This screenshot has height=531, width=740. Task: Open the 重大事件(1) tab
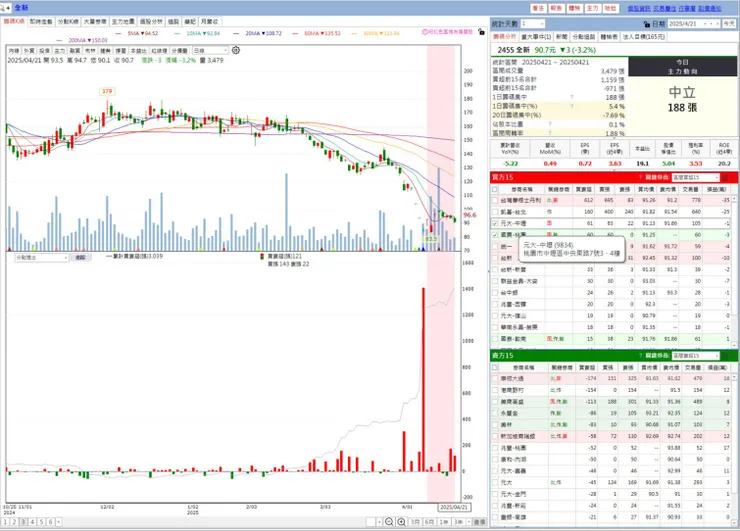(536, 37)
